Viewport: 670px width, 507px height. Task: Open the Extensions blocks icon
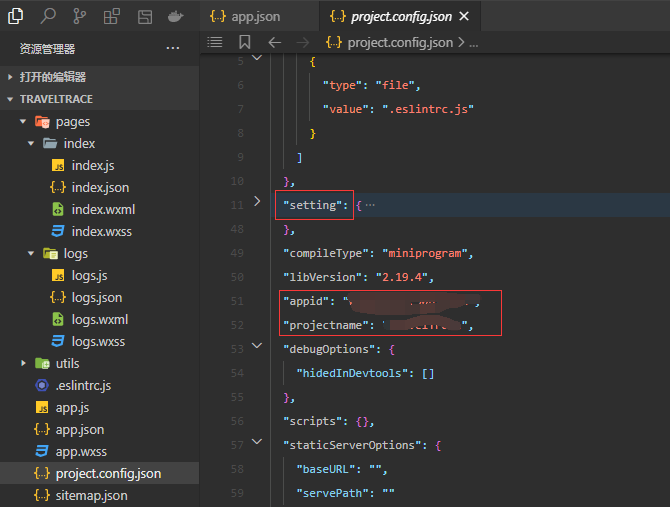pos(112,17)
